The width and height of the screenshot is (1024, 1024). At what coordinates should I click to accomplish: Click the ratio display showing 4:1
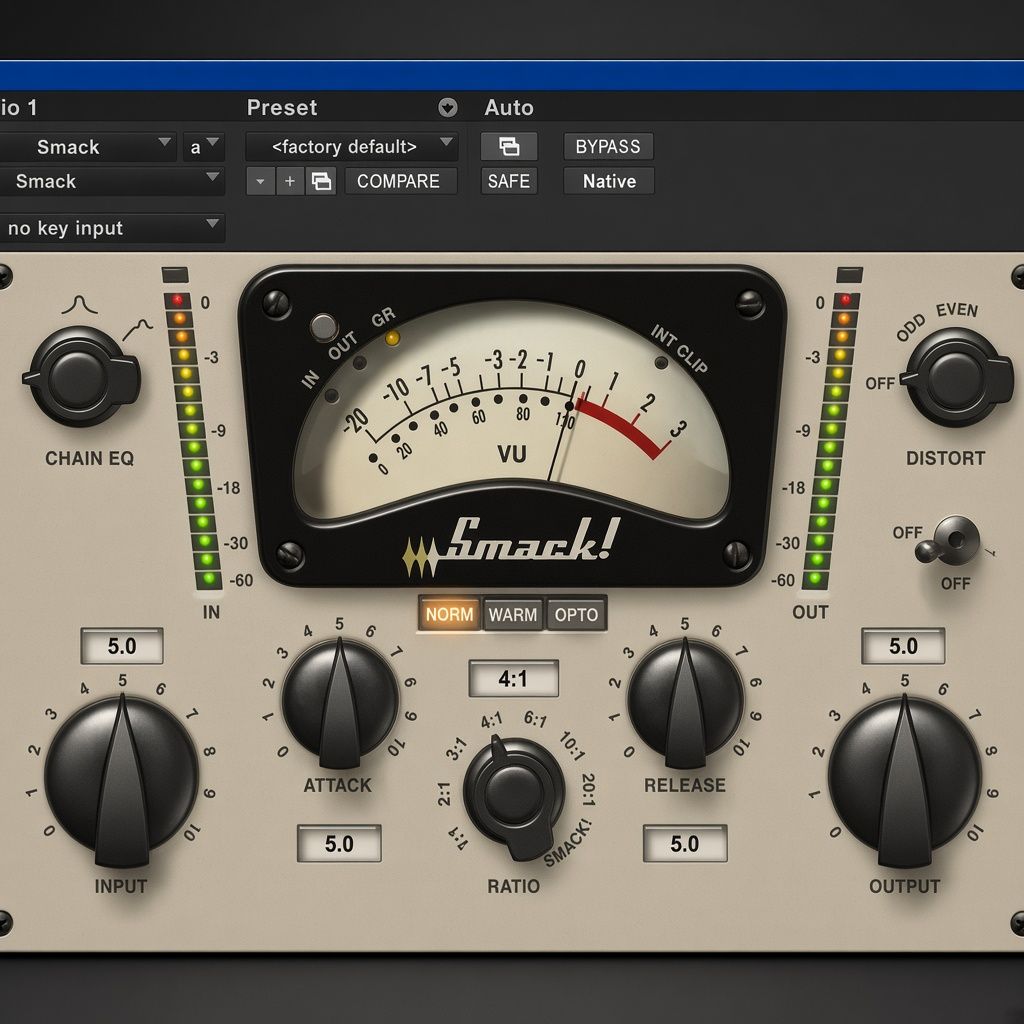[x=513, y=679]
